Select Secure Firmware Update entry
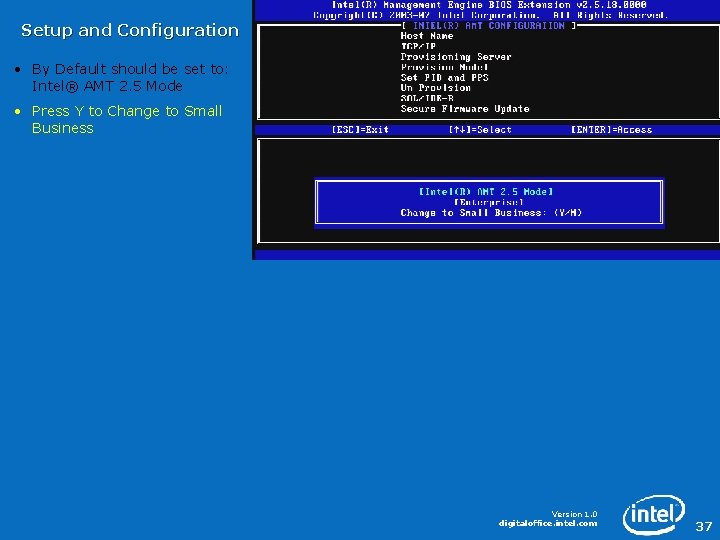 pos(465,109)
